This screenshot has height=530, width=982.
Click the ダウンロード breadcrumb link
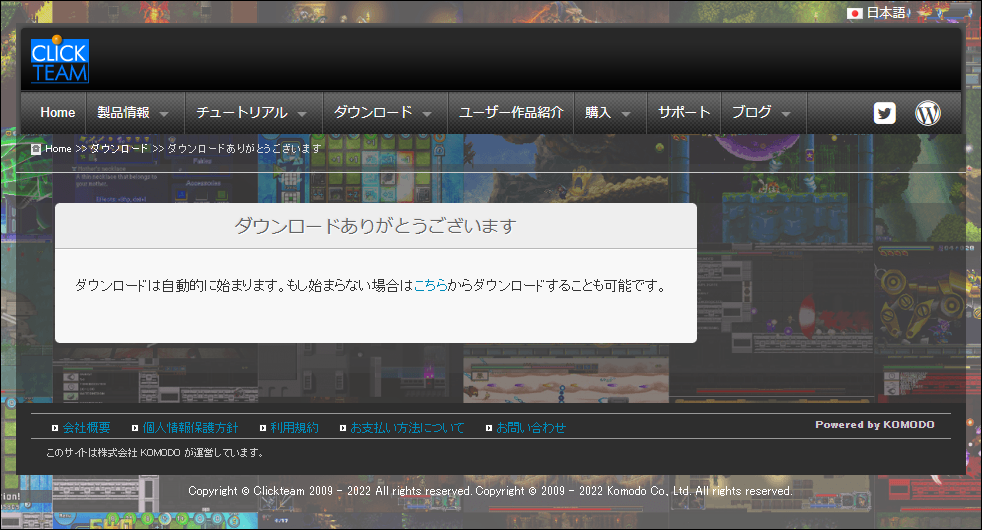tap(119, 149)
